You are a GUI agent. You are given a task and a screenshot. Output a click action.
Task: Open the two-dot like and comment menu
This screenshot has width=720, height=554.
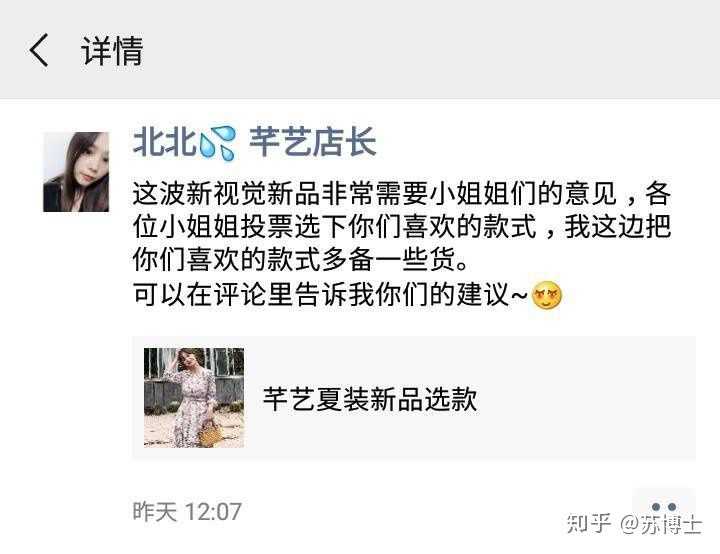[x=664, y=507]
